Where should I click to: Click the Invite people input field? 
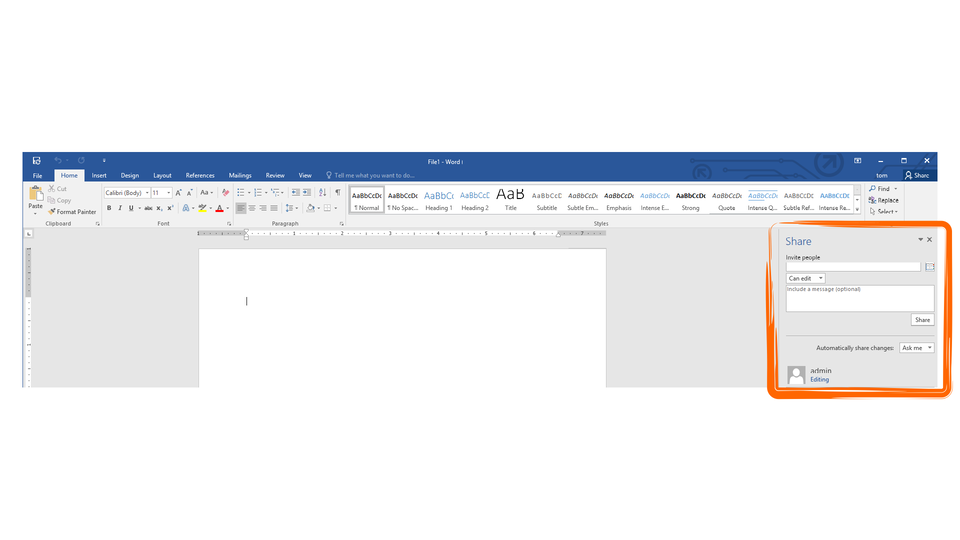click(x=853, y=267)
